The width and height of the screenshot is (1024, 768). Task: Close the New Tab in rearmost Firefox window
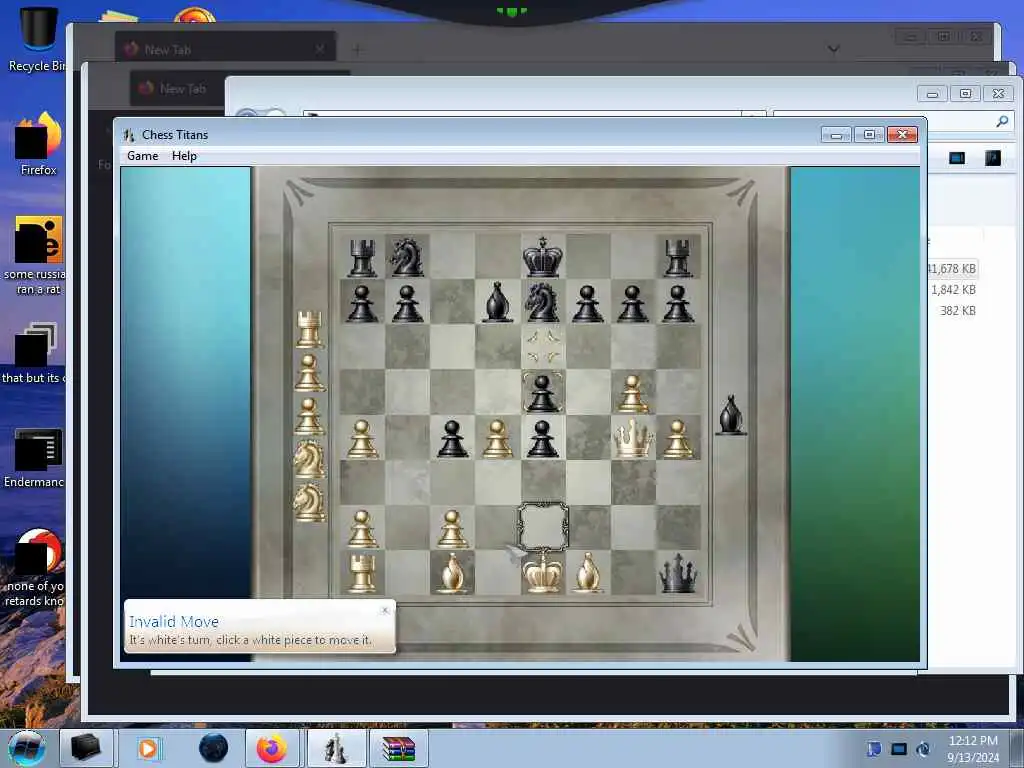pyautogui.click(x=319, y=49)
